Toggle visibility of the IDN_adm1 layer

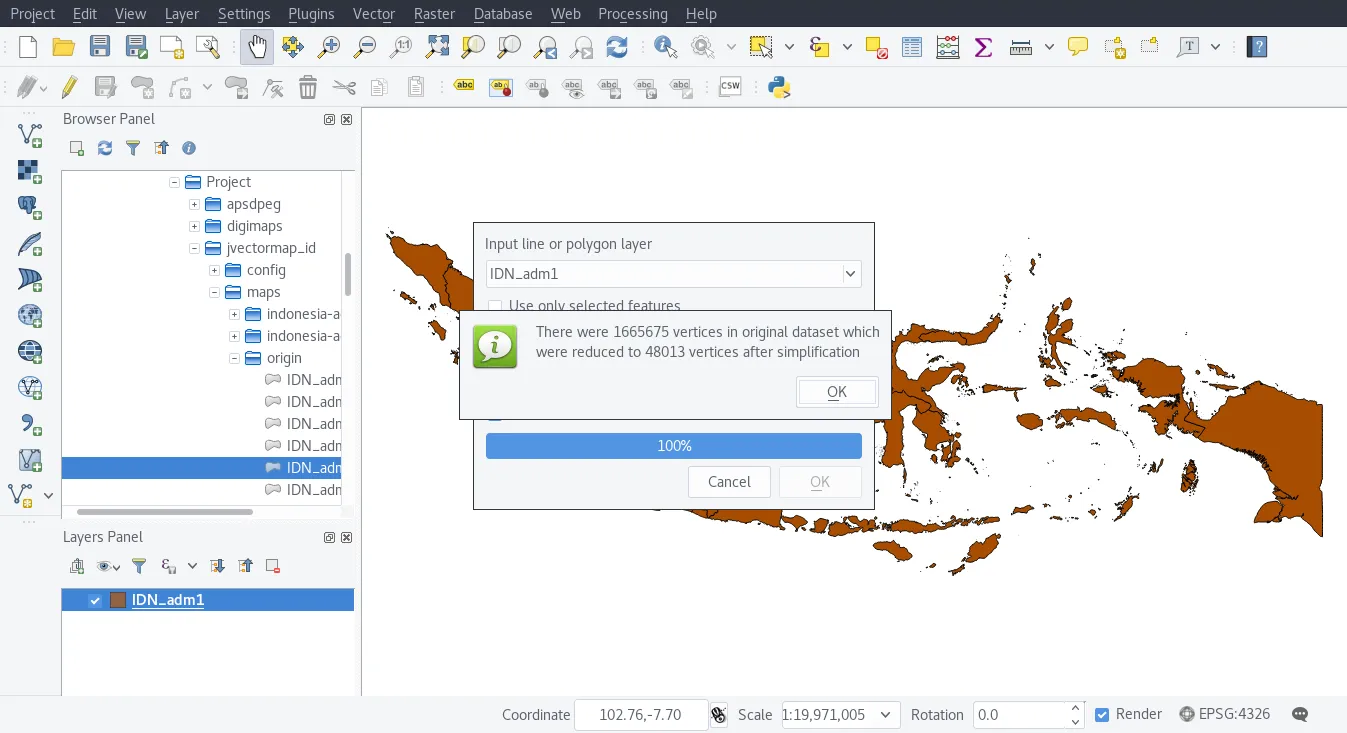pos(94,600)
